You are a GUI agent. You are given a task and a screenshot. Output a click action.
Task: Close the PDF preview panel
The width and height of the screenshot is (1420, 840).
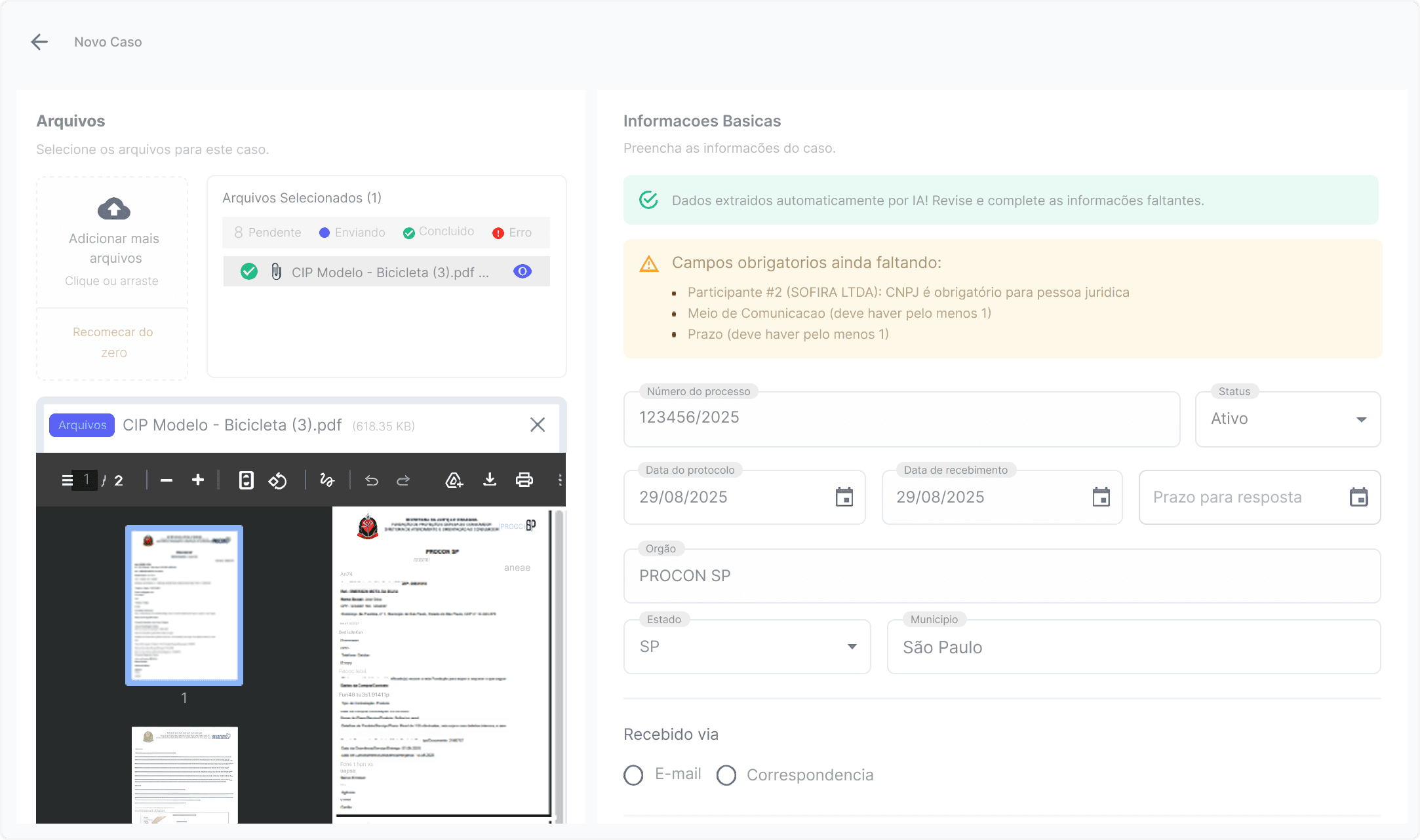(x=538, y=425)
